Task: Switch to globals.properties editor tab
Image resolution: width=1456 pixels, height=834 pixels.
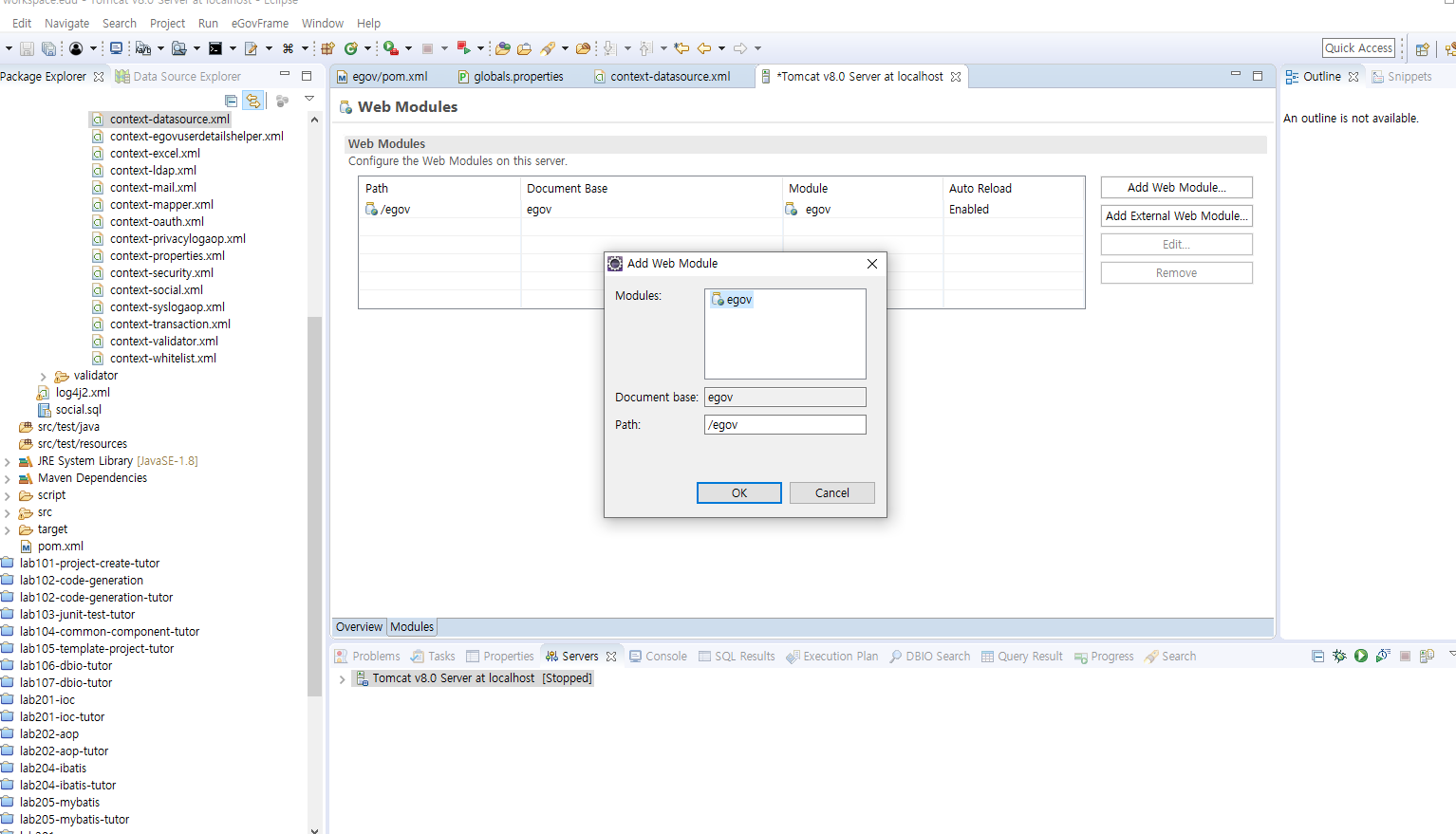Action: click(511, 77)
